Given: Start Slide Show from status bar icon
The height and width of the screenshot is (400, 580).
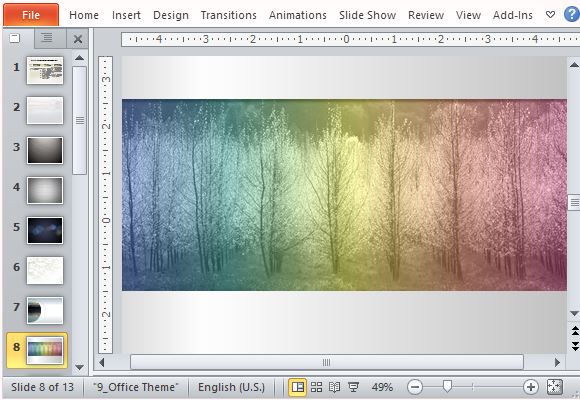Looking at the screenshot, I should click(x=353, y=387).
